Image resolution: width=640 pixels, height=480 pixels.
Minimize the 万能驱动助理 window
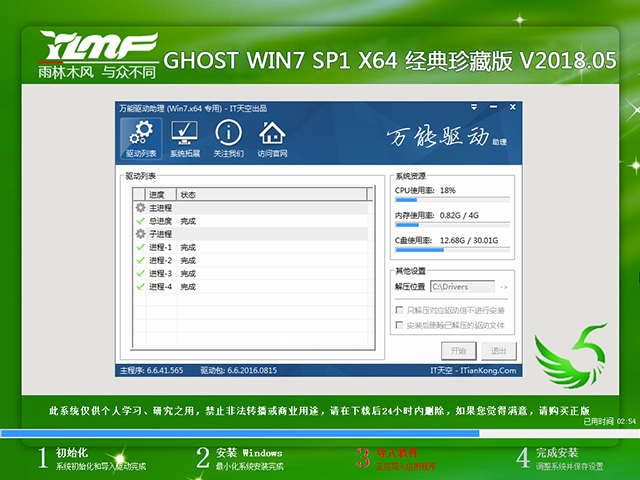coord(493,107)
